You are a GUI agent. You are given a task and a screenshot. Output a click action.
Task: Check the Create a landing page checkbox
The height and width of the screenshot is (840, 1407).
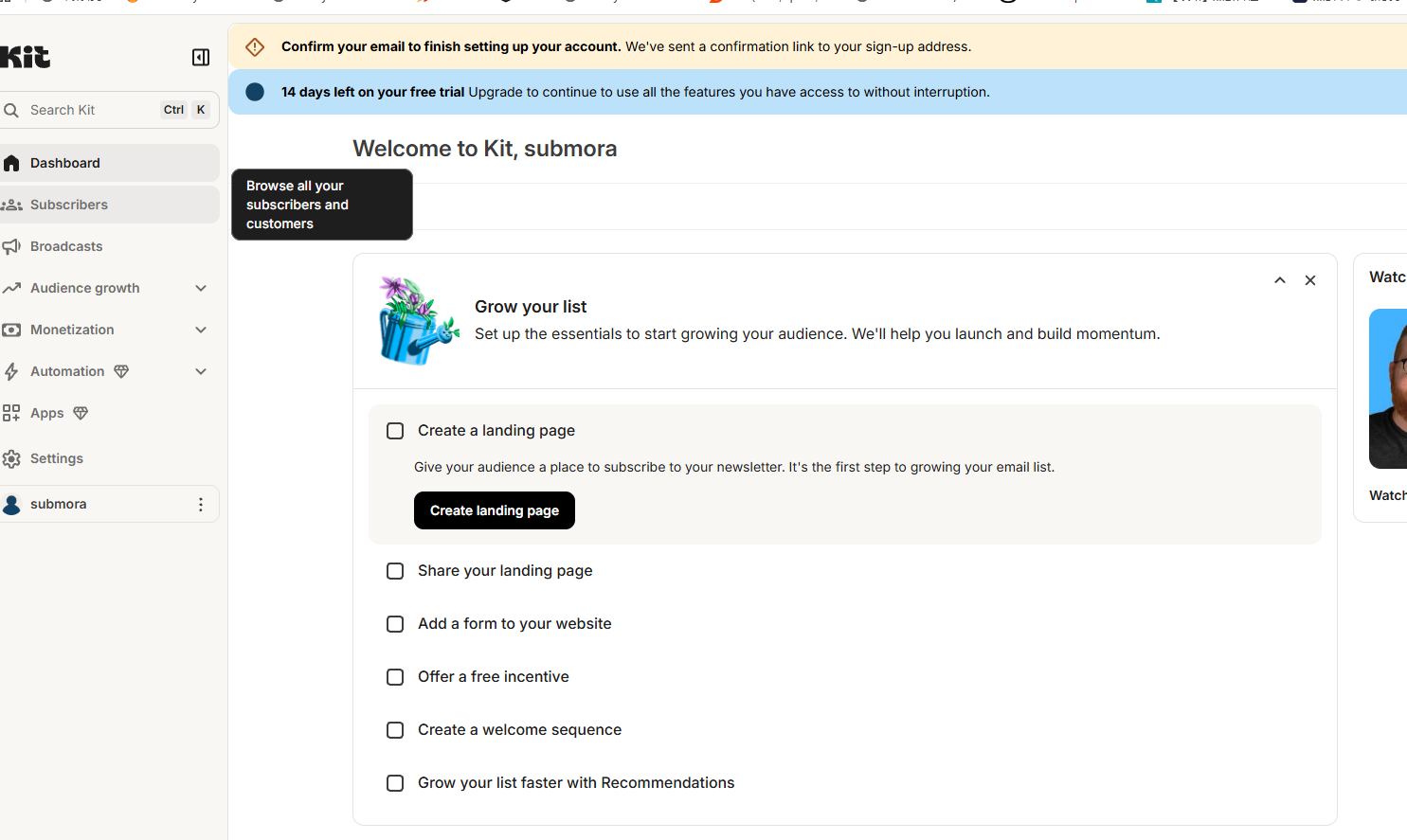[x=395, y=431]
